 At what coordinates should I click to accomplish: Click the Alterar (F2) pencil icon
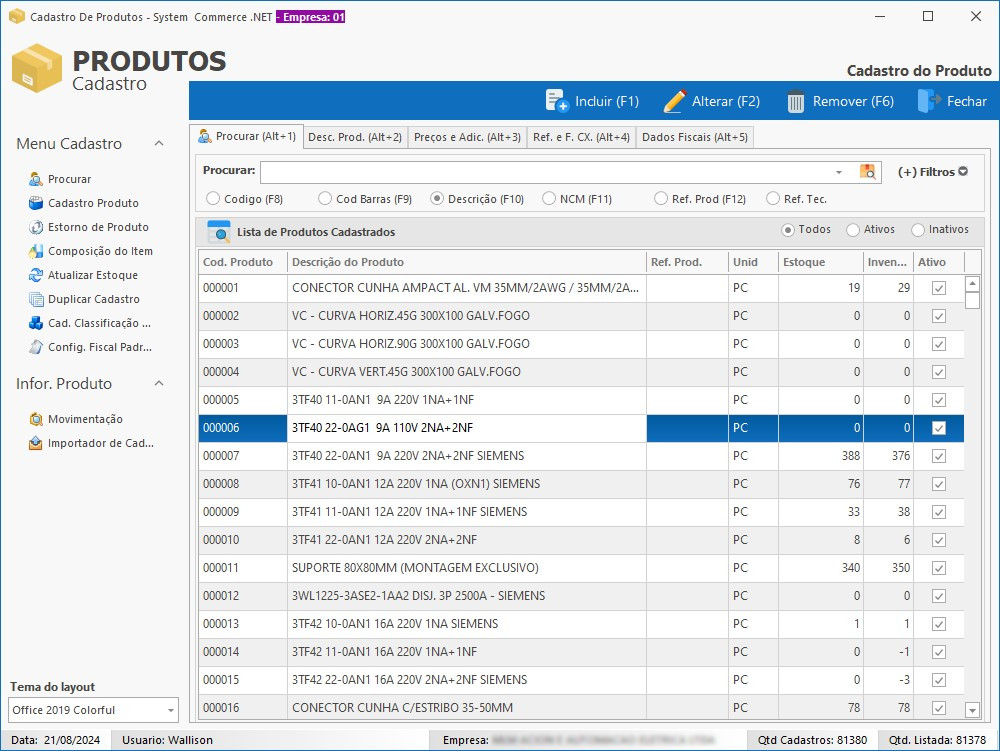(675, 101)
